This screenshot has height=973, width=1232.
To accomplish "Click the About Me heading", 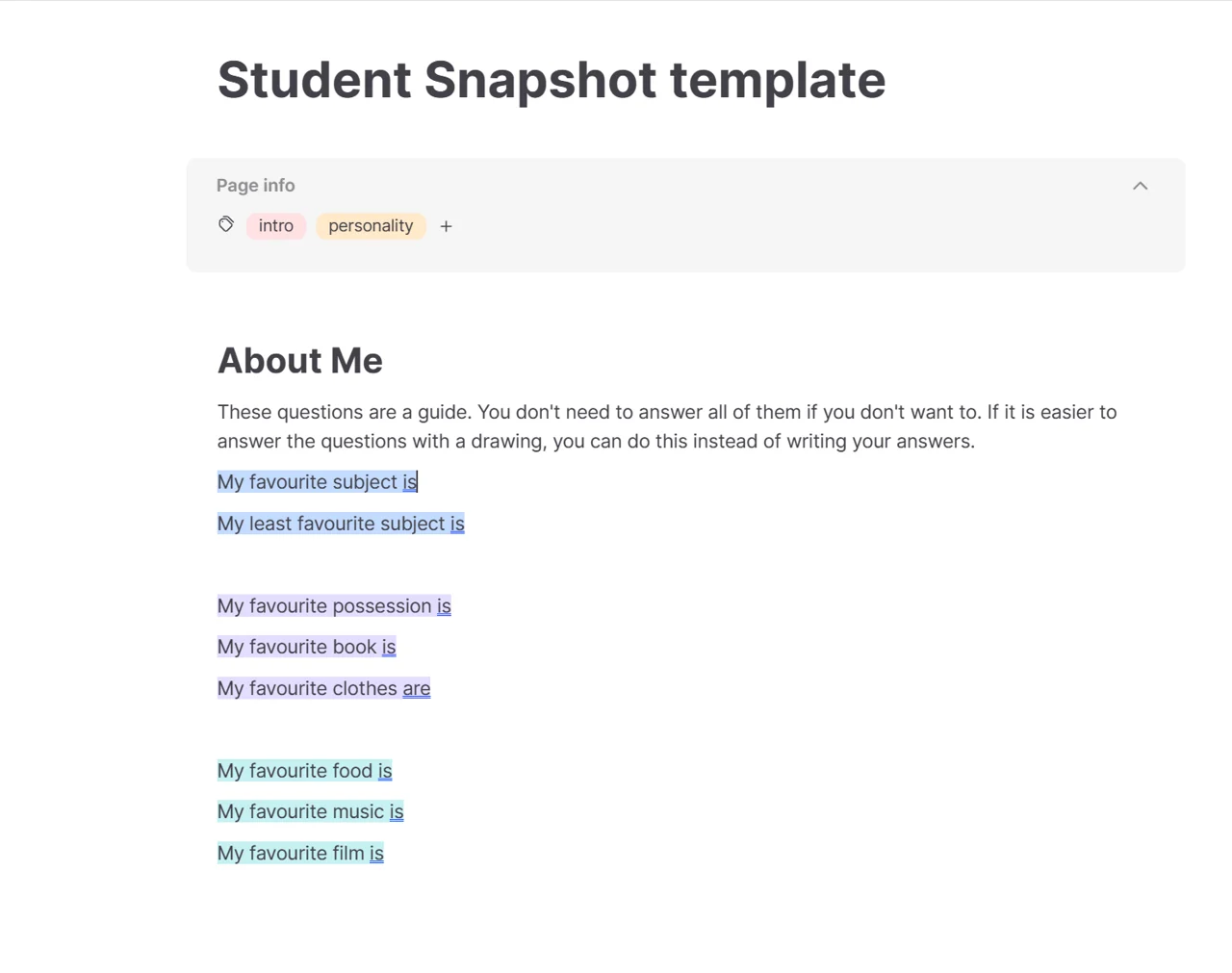I will pos(300,361).
